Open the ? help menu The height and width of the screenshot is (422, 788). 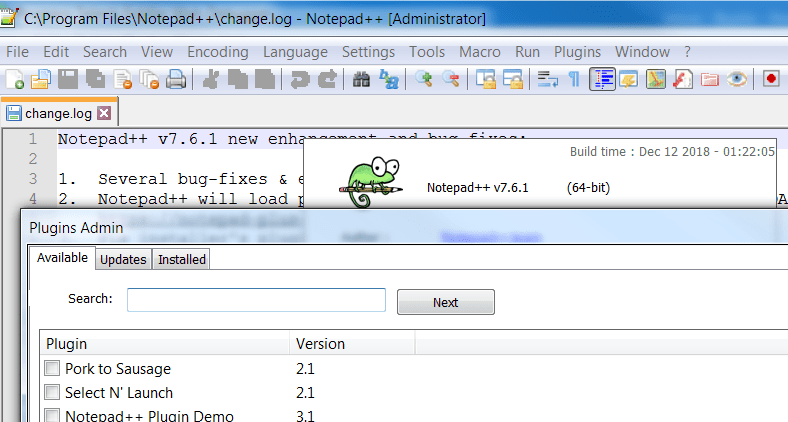click(x=687, y=52)
